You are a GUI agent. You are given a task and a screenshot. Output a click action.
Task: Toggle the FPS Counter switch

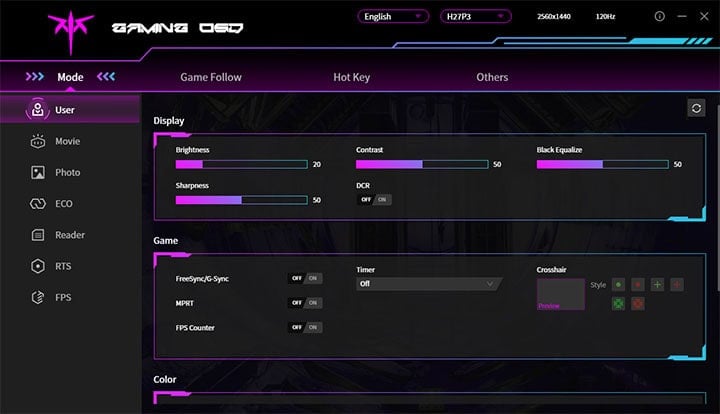pos(305,327)
